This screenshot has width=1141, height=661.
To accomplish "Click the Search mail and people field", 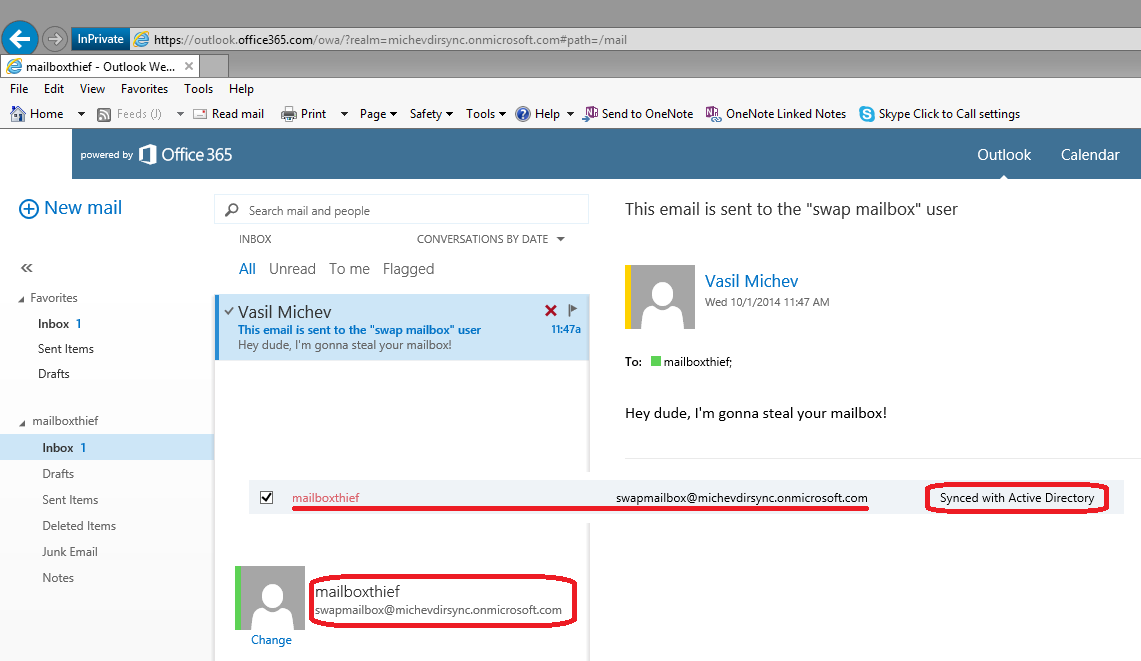I will 400,211.
